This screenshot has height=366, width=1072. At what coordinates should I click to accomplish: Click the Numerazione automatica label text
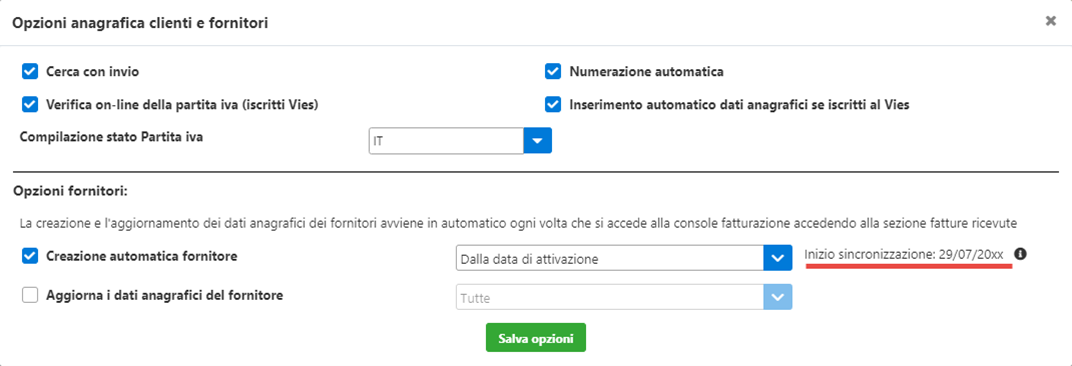646,71
